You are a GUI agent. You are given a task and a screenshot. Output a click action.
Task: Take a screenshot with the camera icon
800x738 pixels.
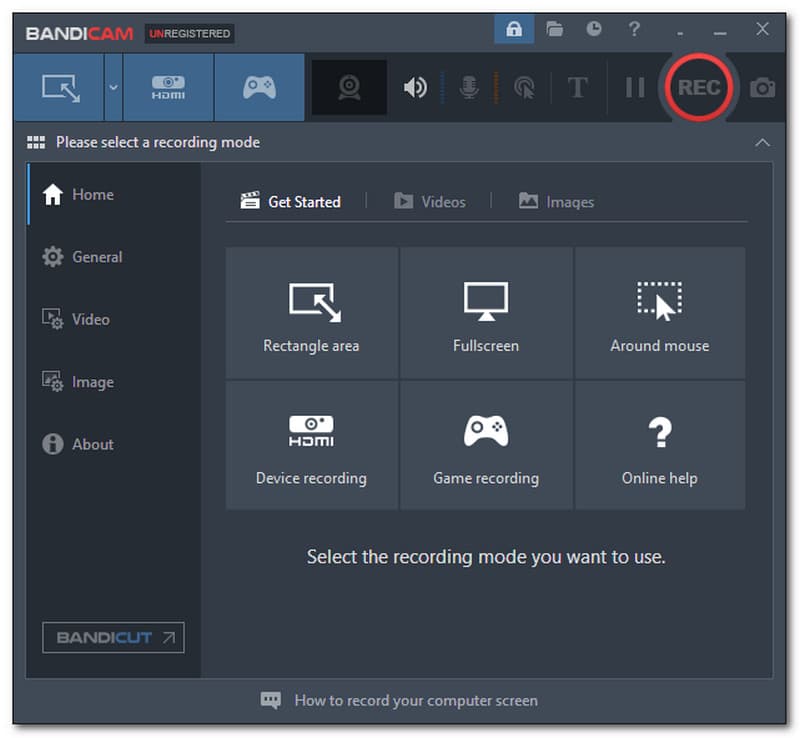(762, 88)
